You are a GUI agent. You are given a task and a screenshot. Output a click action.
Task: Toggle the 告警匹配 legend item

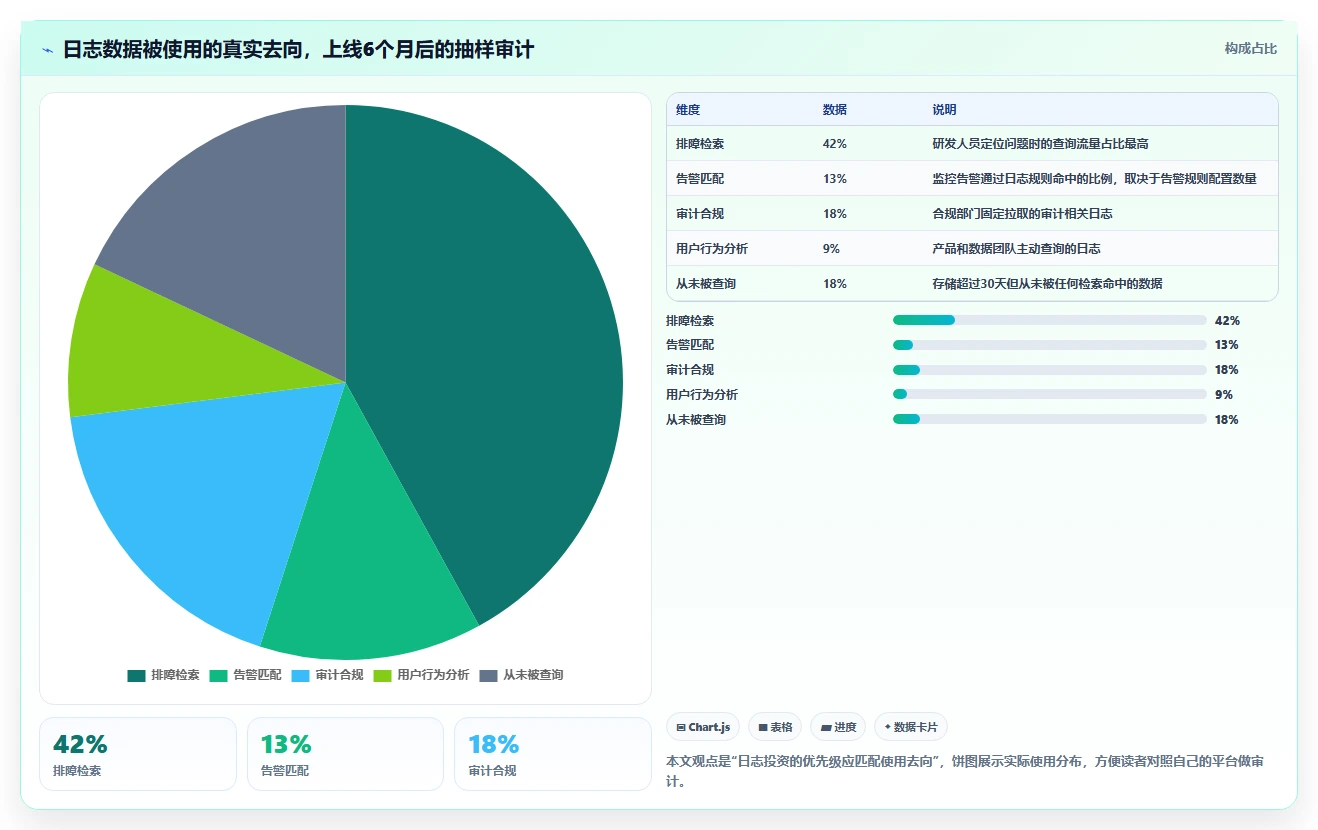click(245, 675)
